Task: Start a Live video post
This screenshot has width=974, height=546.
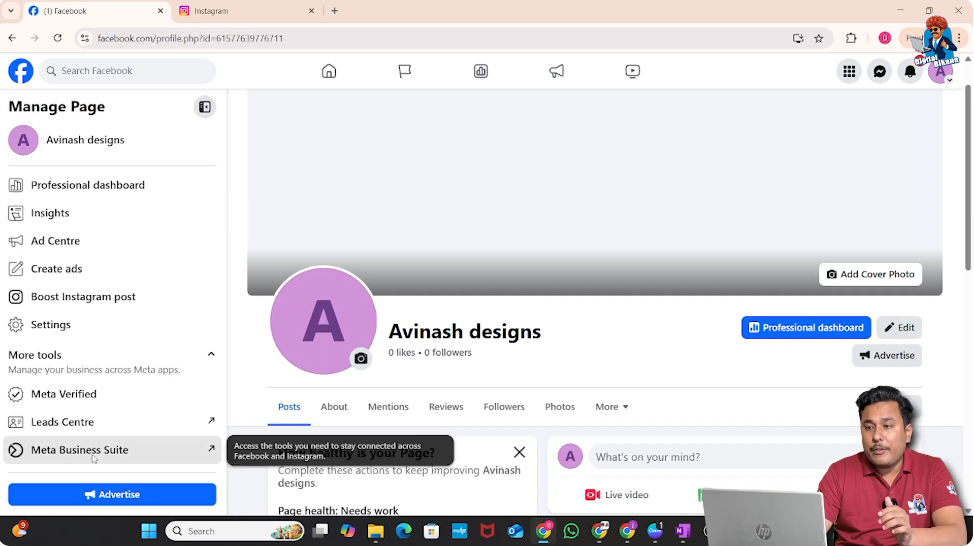Action: point(617,495)
